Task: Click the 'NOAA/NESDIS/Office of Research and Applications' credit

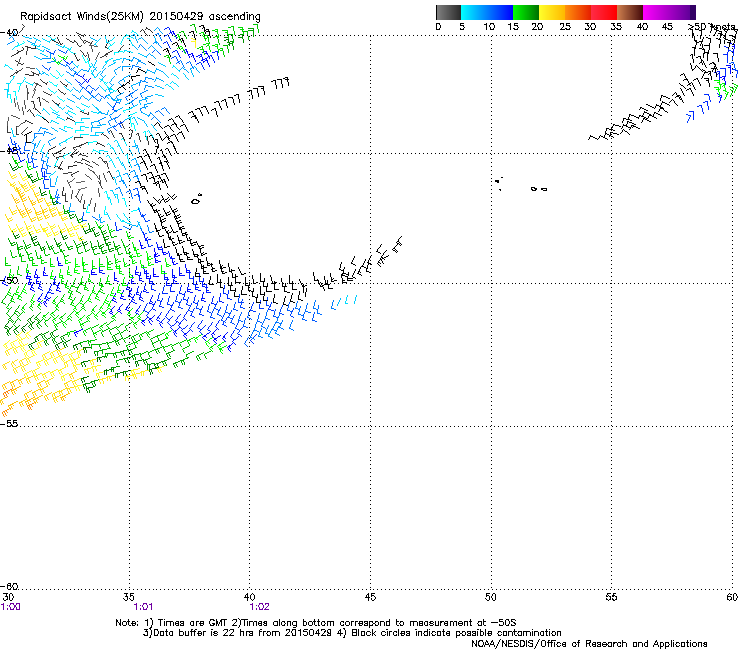Action: (x=589, y=644)
